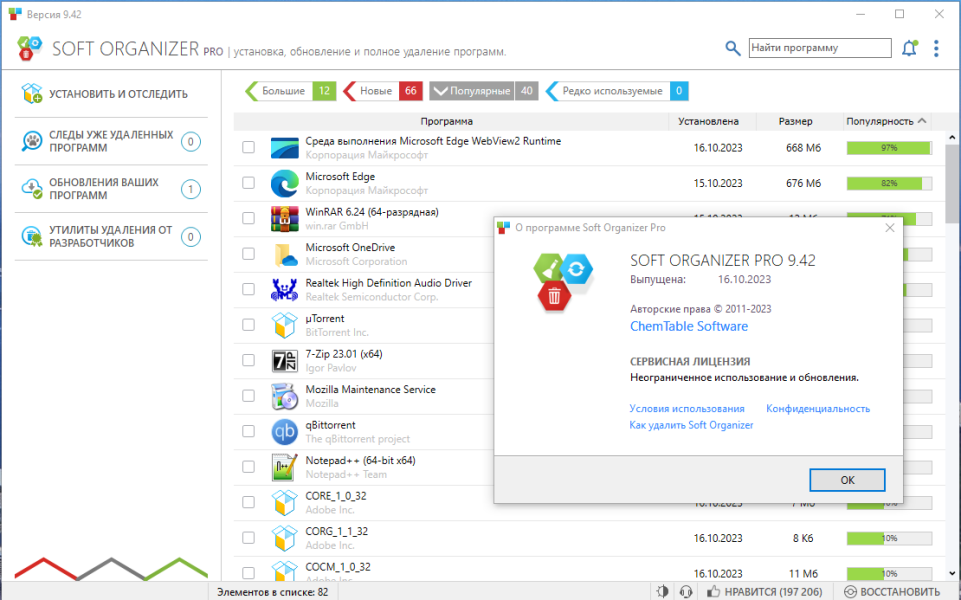Open Install and trace section
The image size is (961, 600).
[111, 94]
